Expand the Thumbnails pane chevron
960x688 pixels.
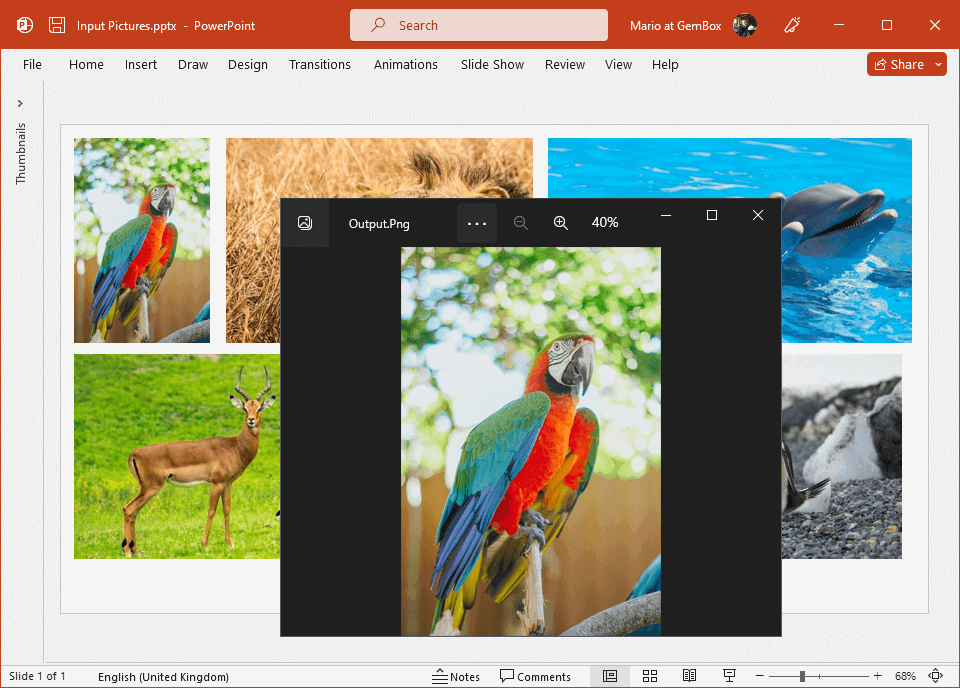(20, 103)
